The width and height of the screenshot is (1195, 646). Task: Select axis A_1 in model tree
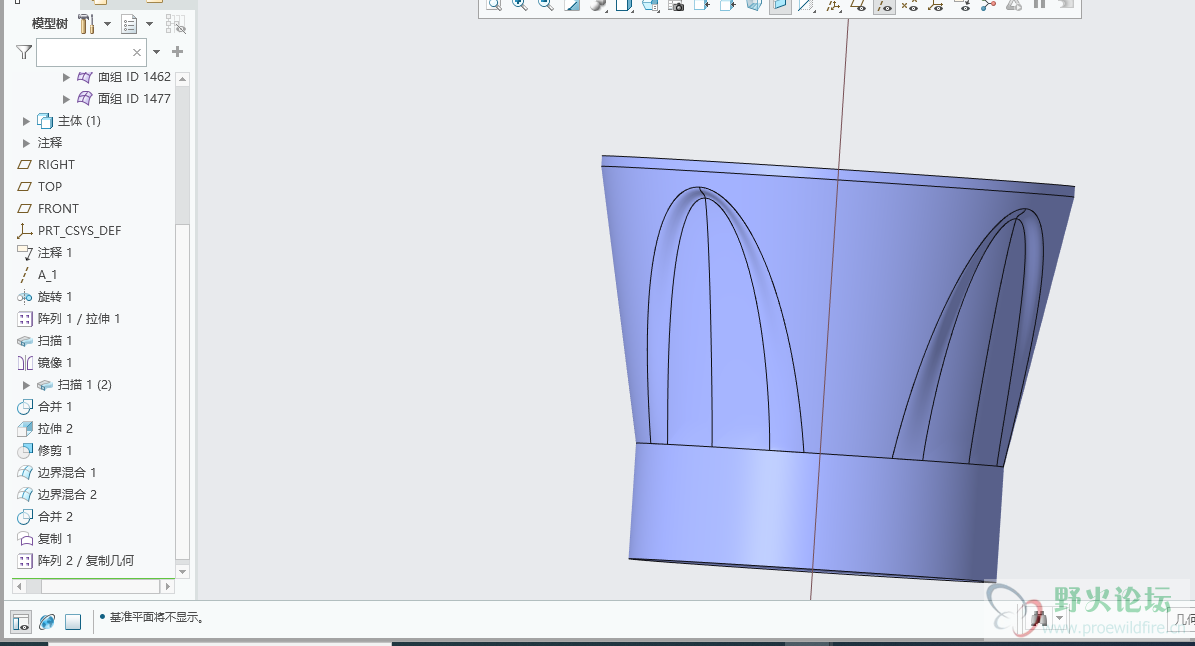pyautogui.click(x=37, y=275)
